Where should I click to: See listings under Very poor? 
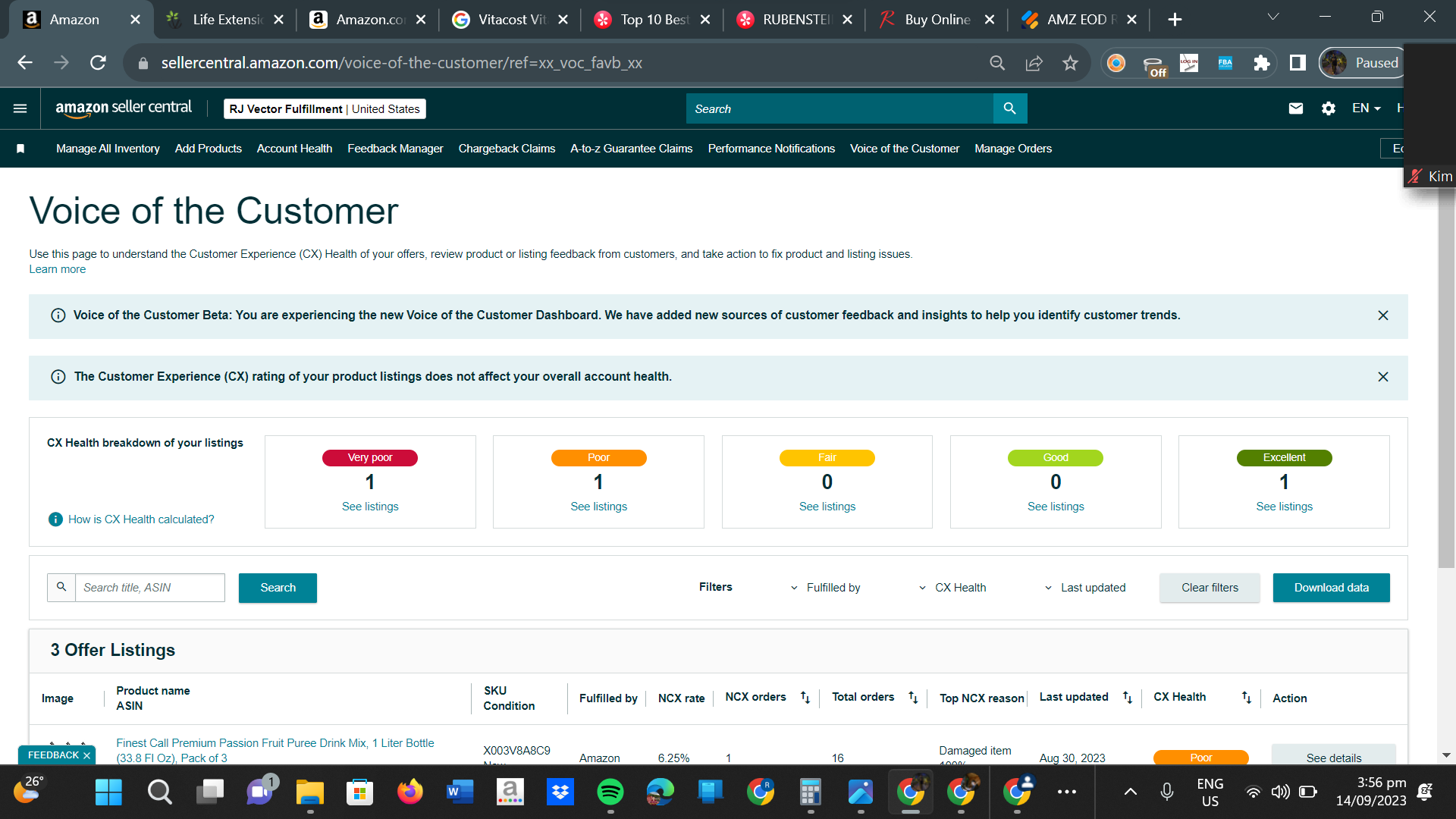(x=370, y=507)
